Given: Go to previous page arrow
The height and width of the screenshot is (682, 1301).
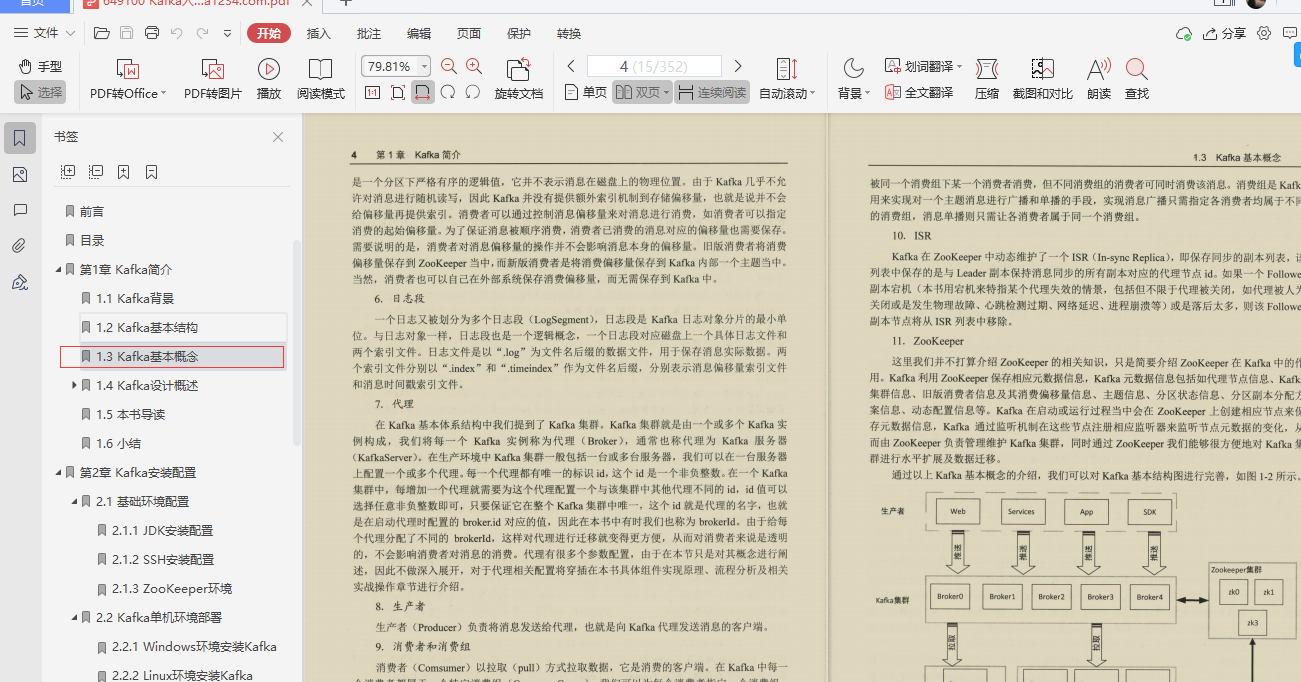Looking at the screenshot, I should point(571,66).
